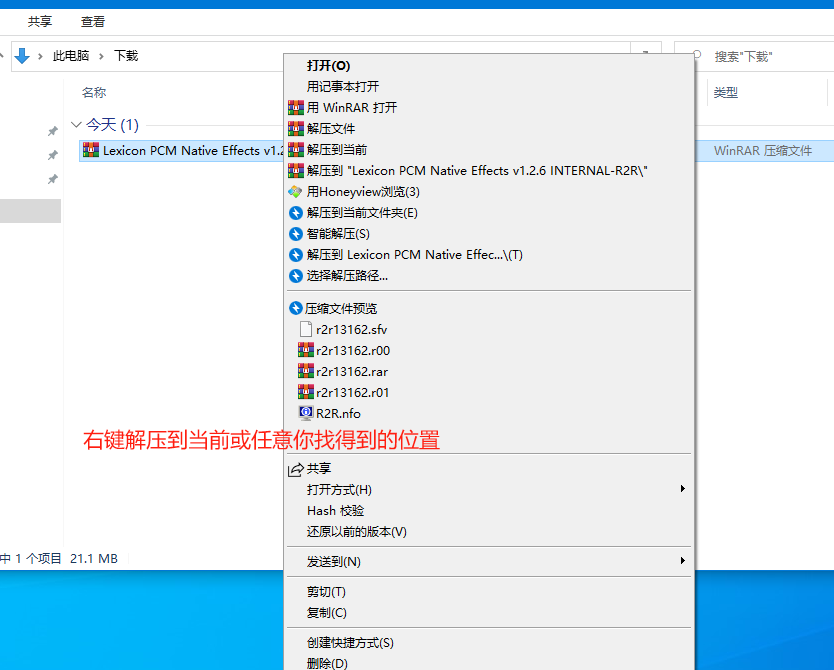The width and height of the screenshot is (834, 670).
Task: Click second pin icon in navigation pane
Action: (x=53, y=155)
